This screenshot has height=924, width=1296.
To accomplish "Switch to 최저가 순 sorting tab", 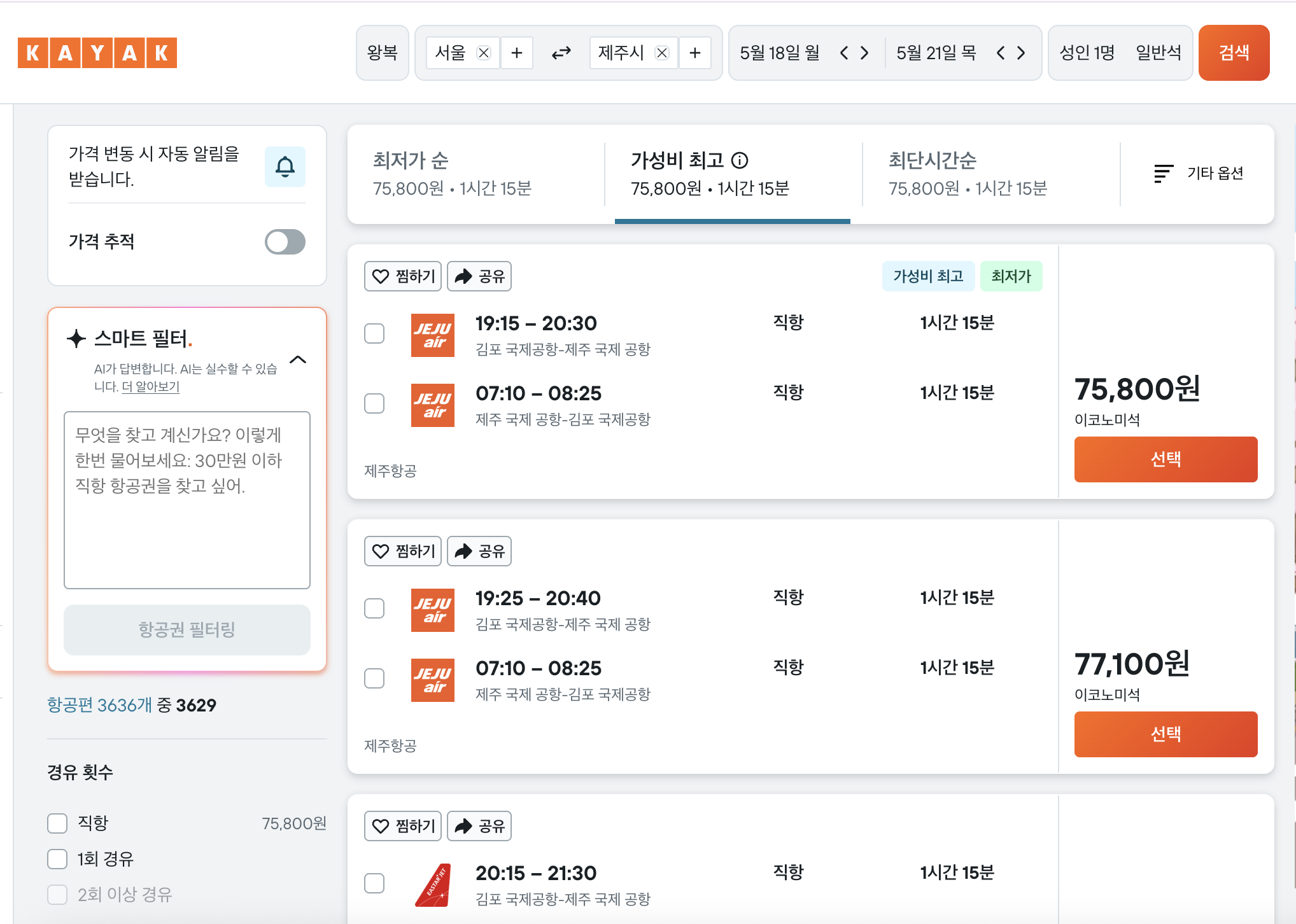I will (x=476, y=174).
